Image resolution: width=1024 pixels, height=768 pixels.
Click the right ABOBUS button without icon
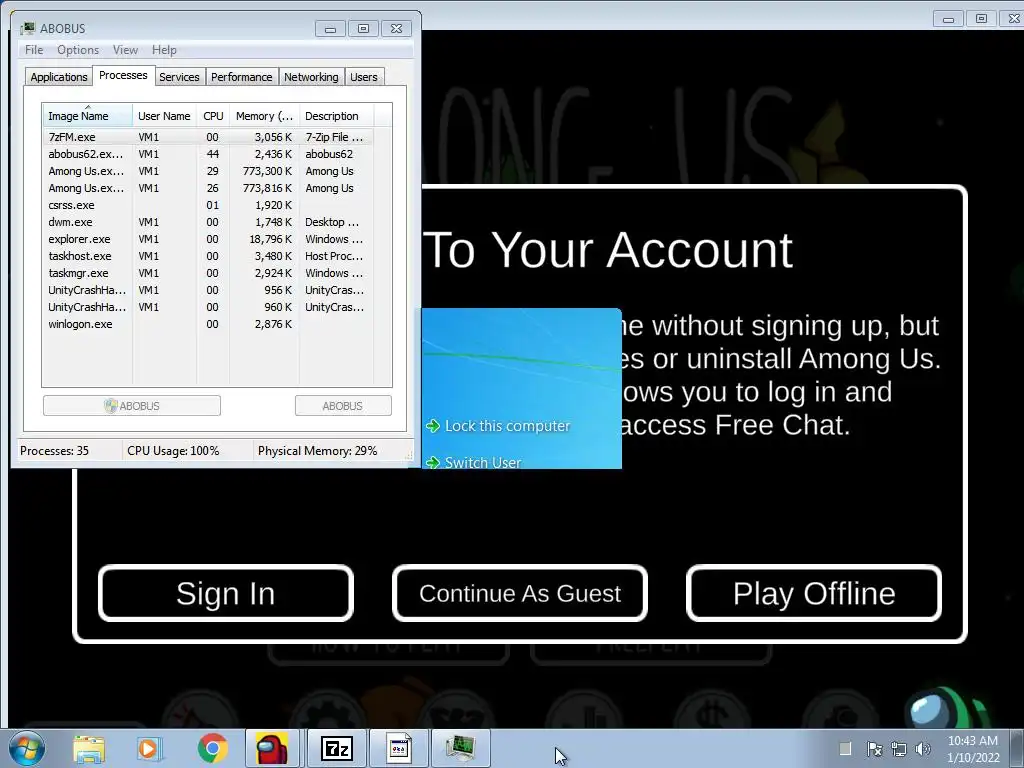click(343, 406)
